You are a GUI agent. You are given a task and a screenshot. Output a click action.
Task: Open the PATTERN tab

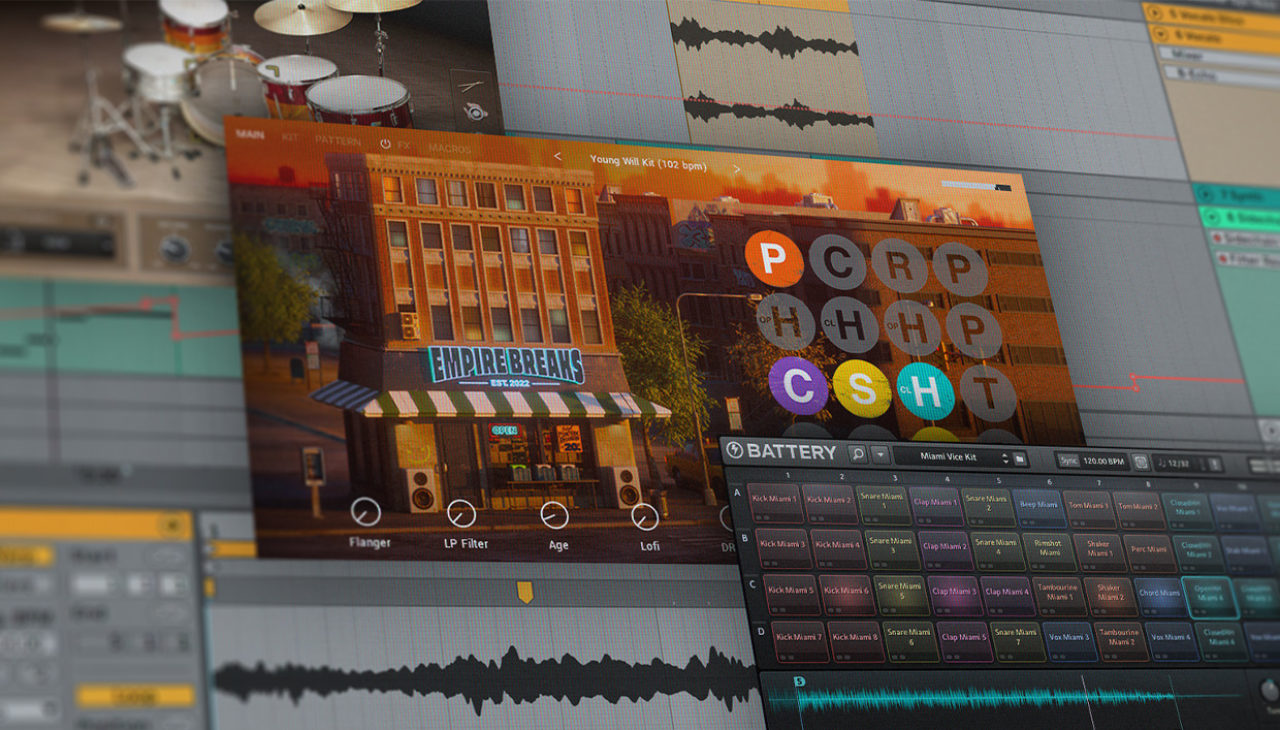[x=337, y=141]
